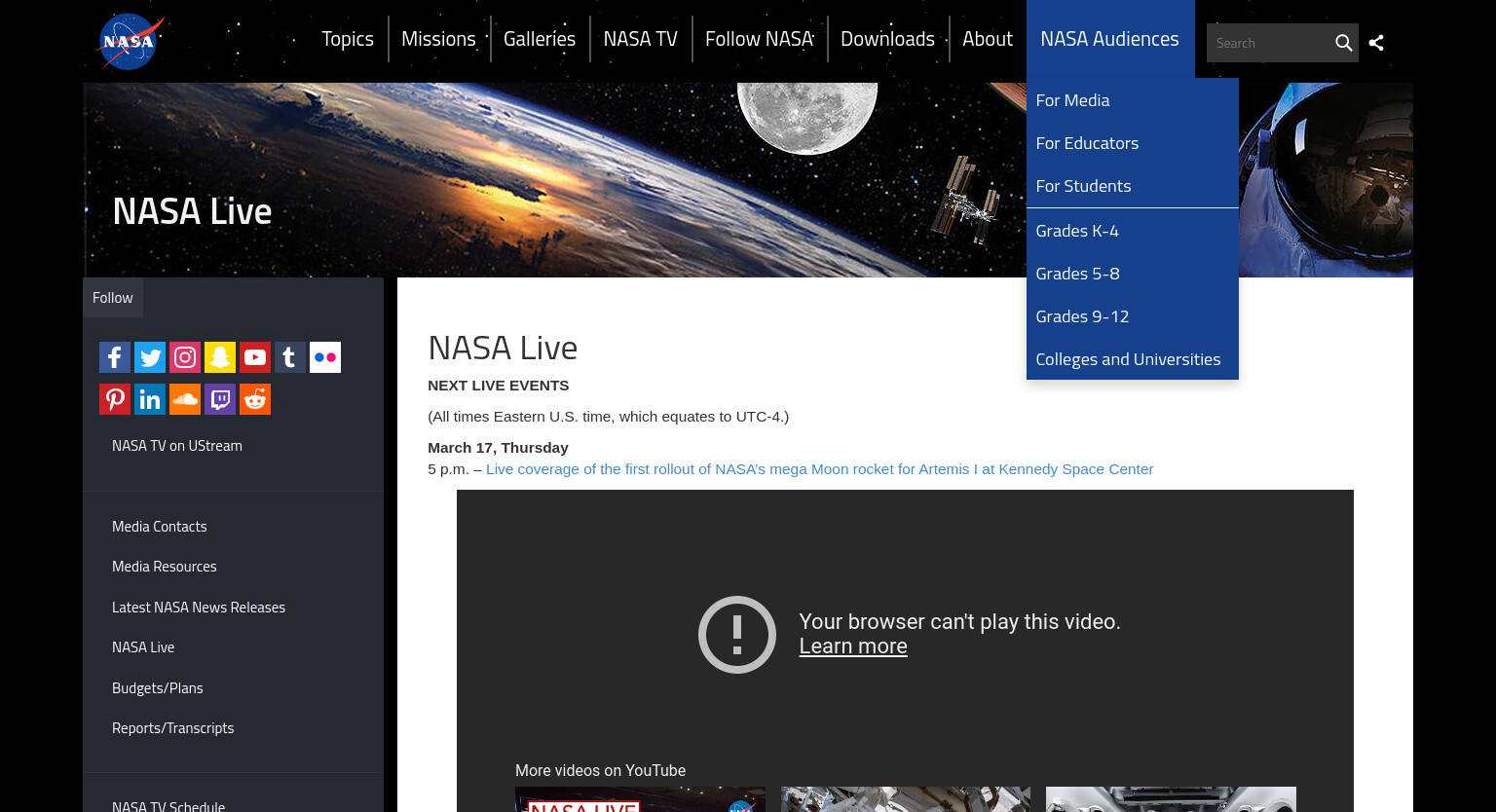
Task: Open the Topics menu
Action: point(348,39)
